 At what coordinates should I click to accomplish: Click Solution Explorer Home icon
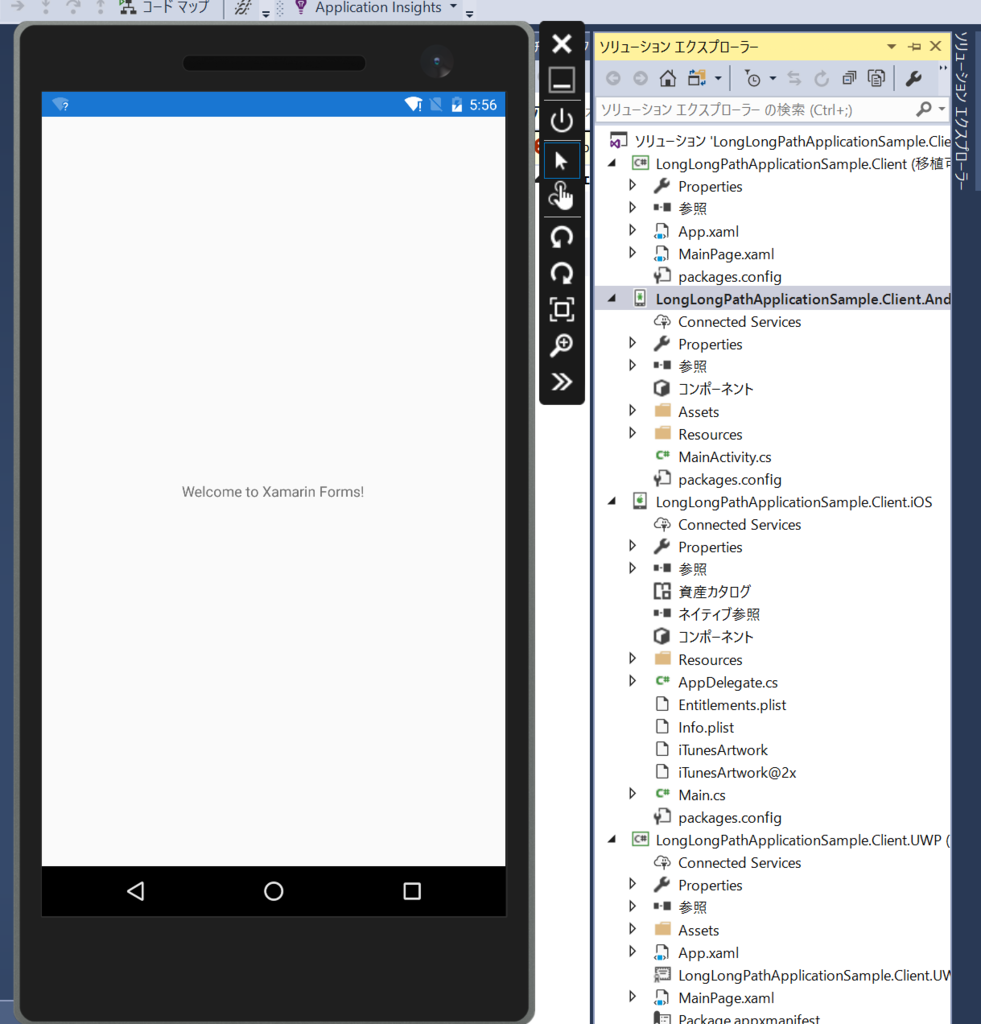tap(667, 78)
